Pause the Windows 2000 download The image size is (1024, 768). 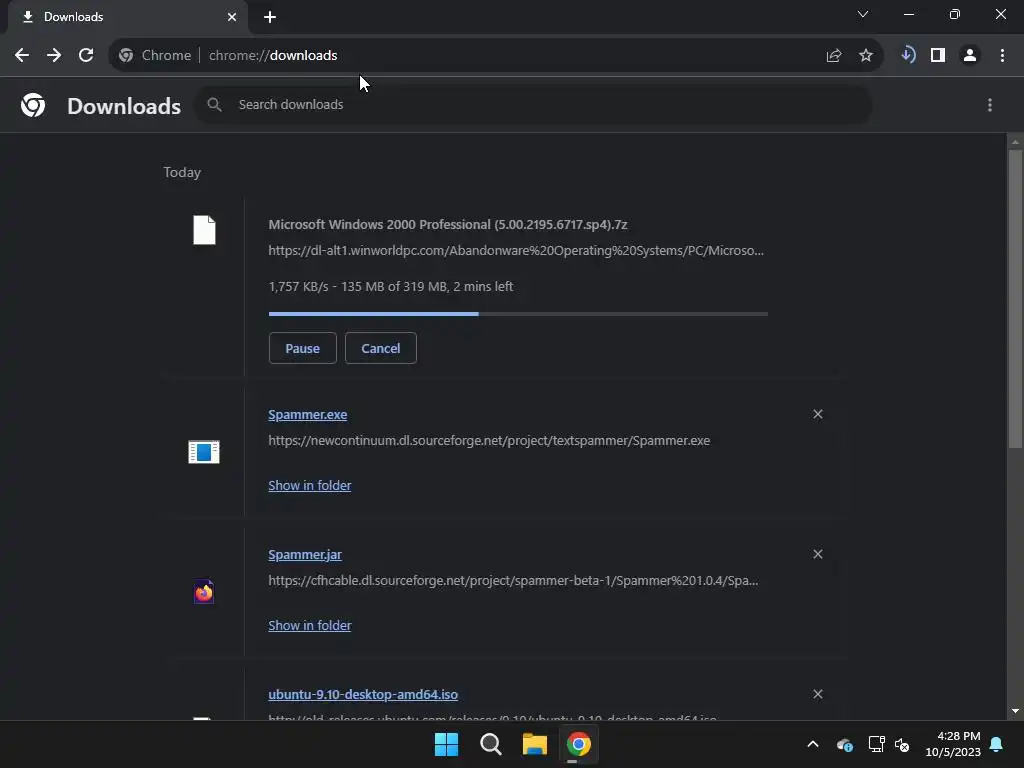pos(302,348)
